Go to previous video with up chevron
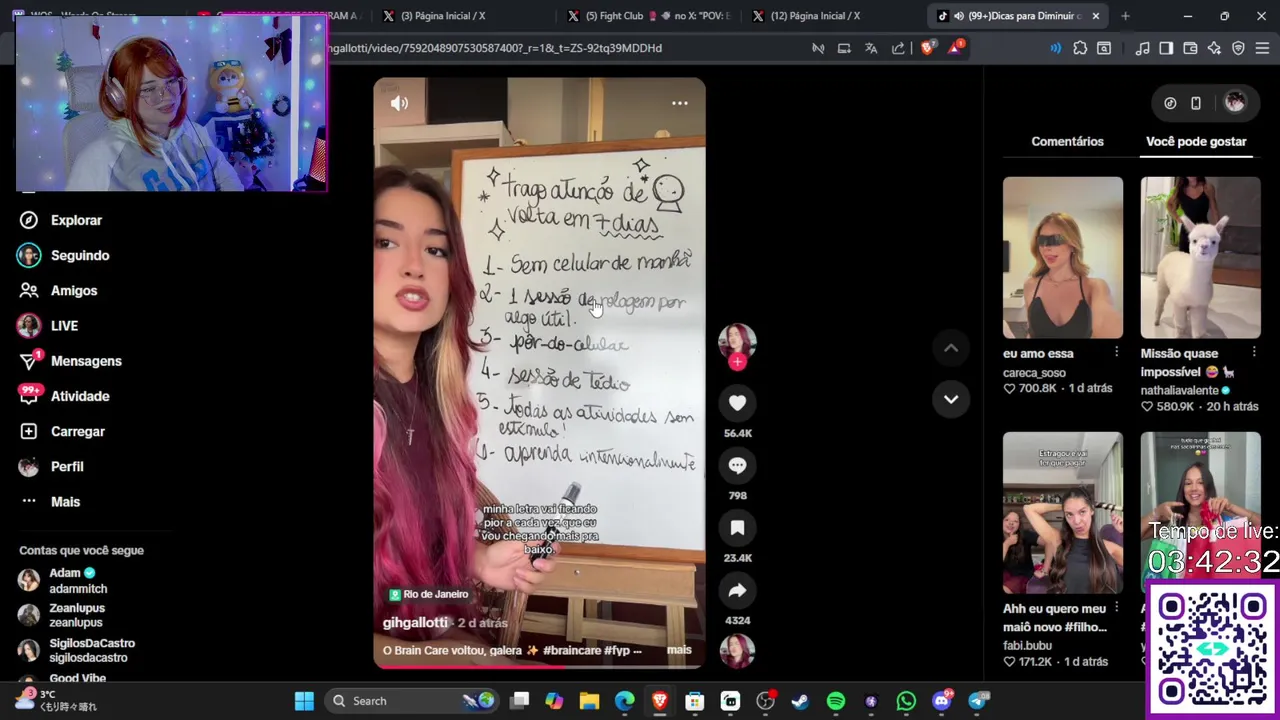Screen dimensions: 1280x720 coord(951,348)
